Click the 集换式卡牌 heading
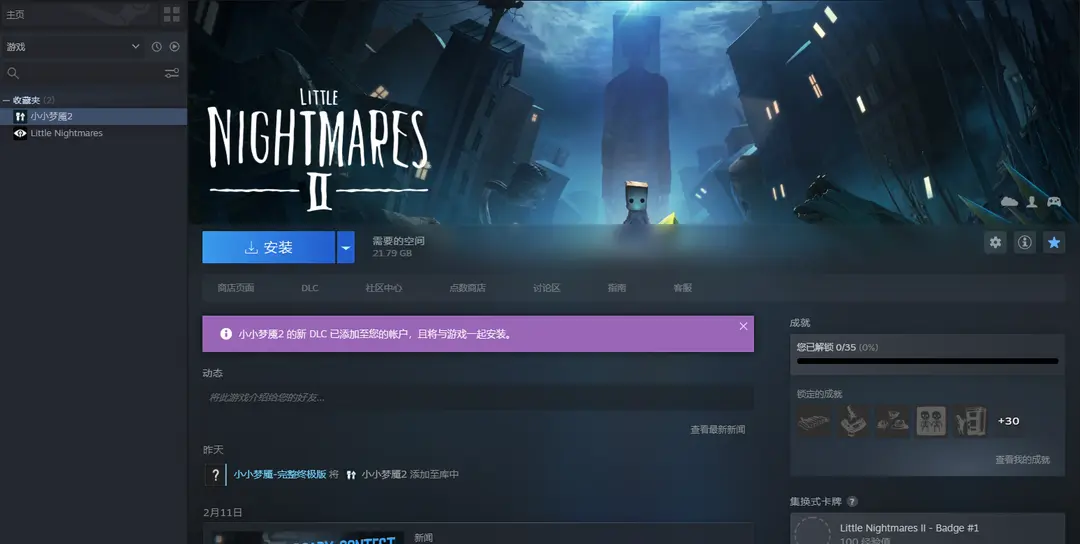 click(x=816, y=501)
